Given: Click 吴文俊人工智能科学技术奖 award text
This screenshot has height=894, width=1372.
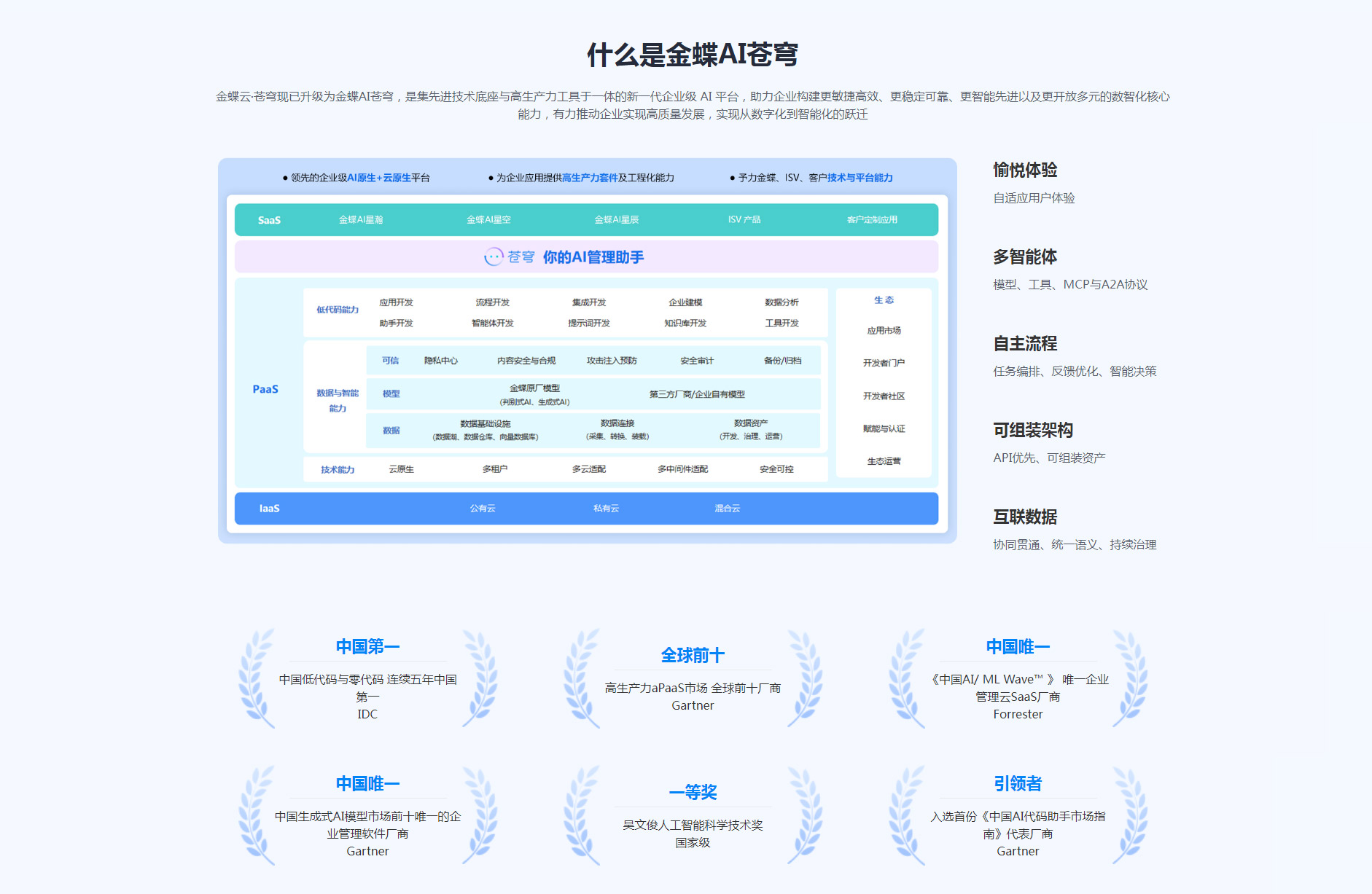Looking at the screenshot, I should point(693,825).
